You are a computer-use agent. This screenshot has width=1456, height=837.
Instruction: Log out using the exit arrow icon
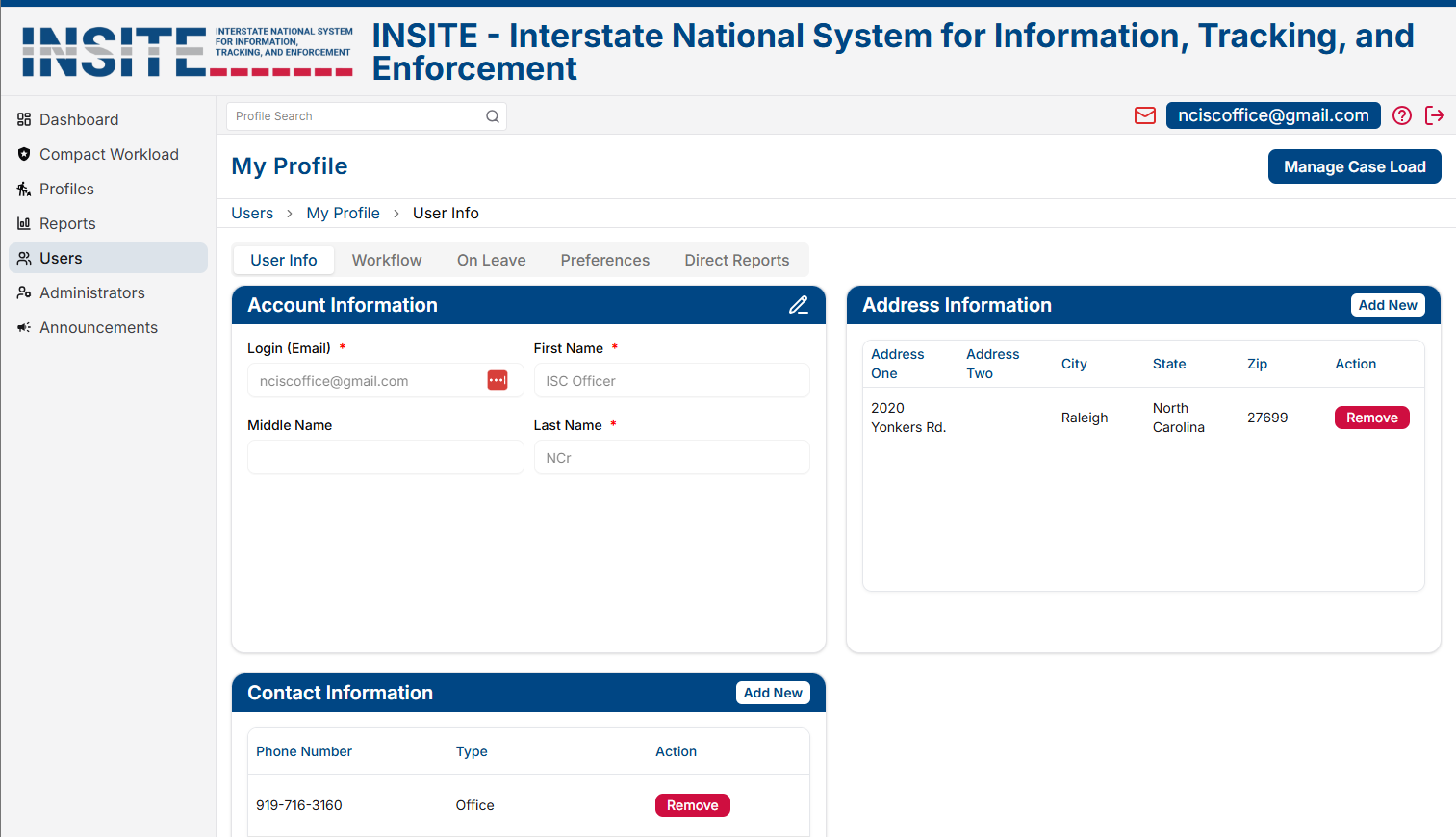point(1435,115)
